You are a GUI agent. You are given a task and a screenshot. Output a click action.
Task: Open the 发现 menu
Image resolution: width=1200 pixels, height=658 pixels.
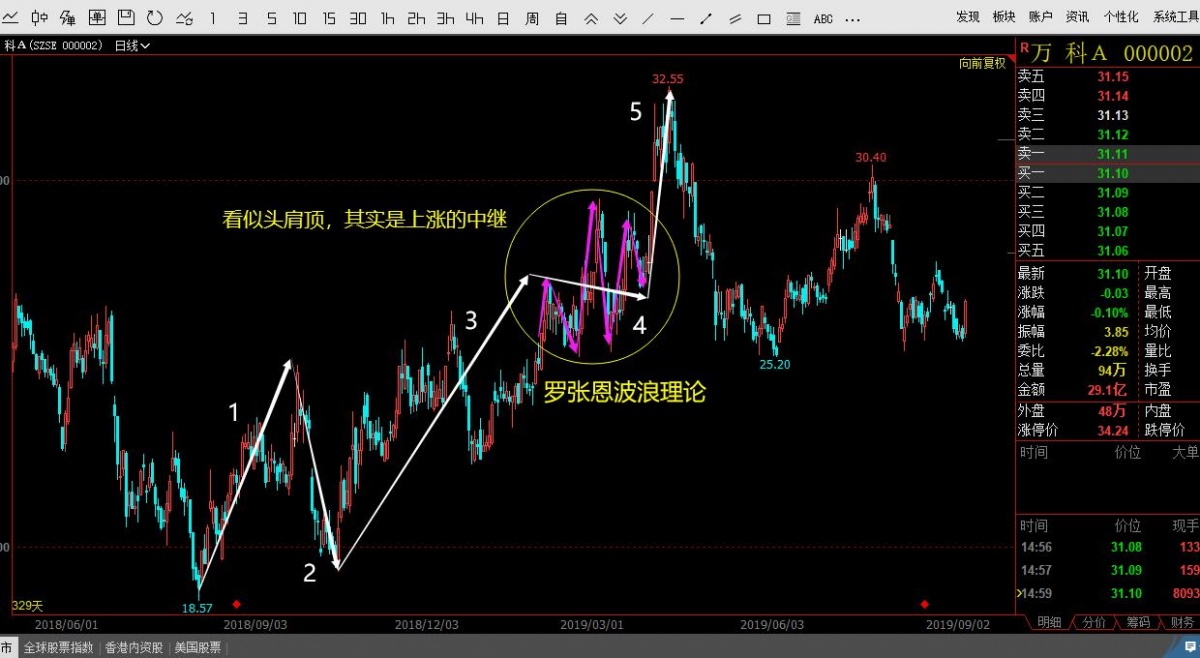[968, 17]
